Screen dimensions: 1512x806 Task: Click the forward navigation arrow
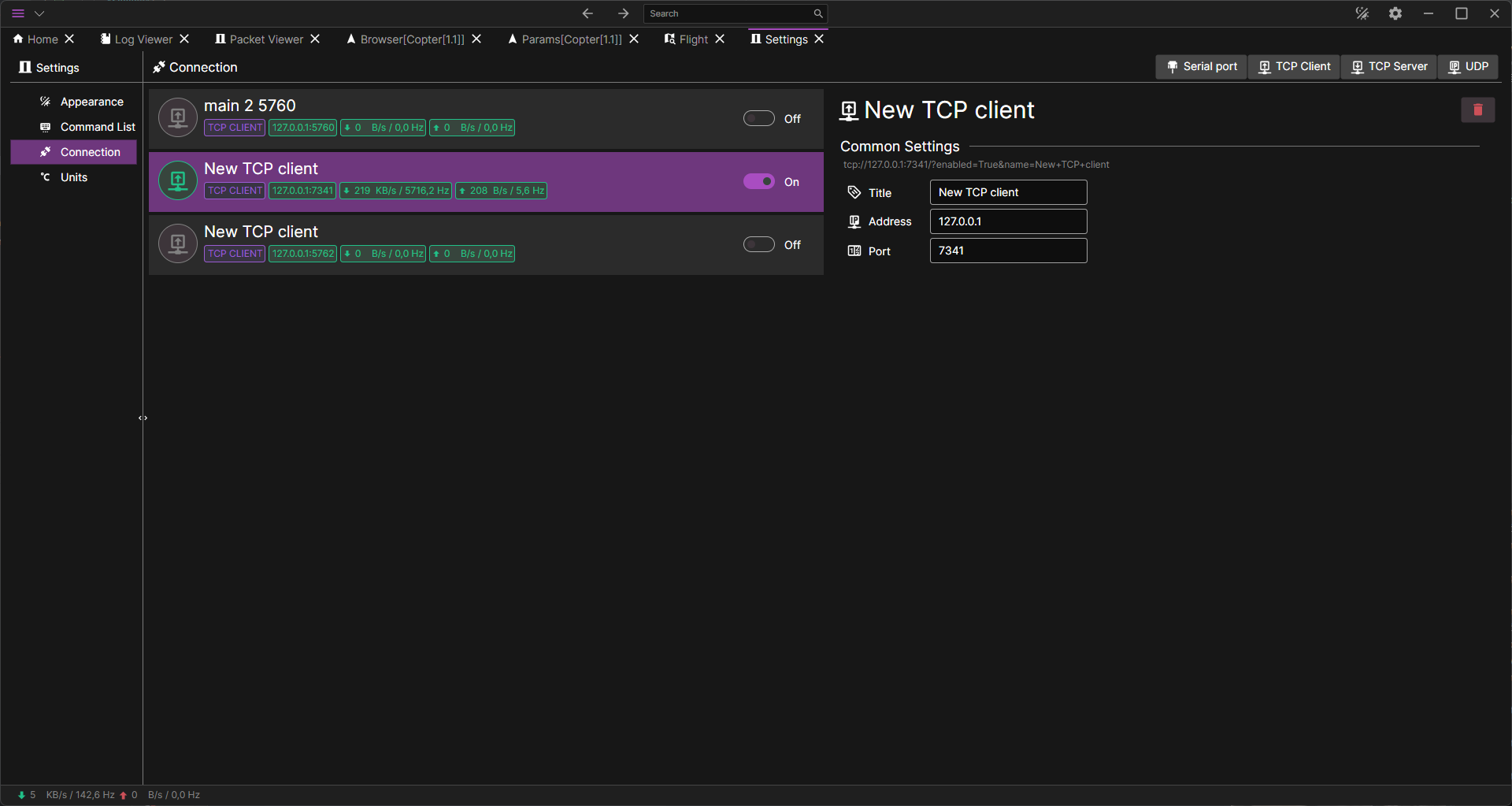[x=623, y=13]
